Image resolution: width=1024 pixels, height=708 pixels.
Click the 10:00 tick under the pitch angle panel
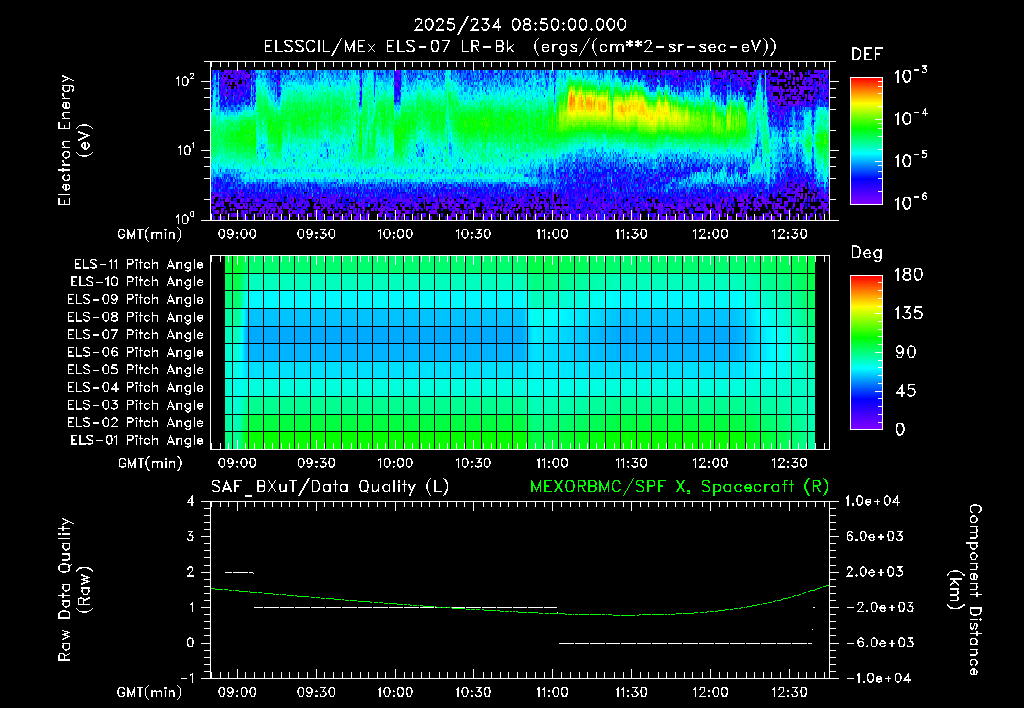tap(394, 463)
